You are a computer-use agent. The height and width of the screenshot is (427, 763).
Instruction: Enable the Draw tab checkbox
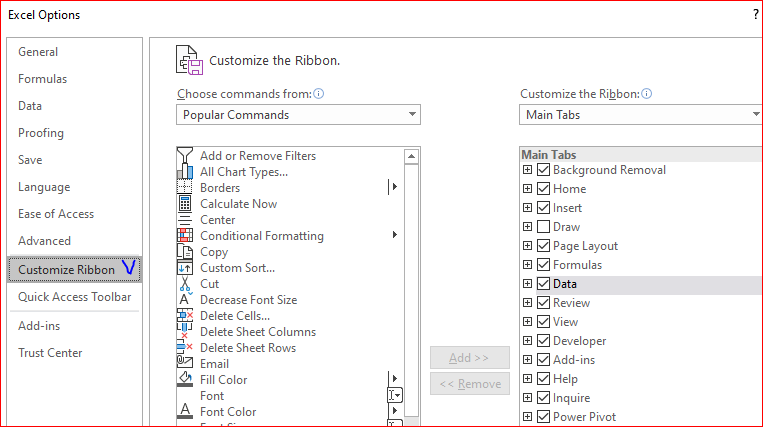click(x=543, y=227)
